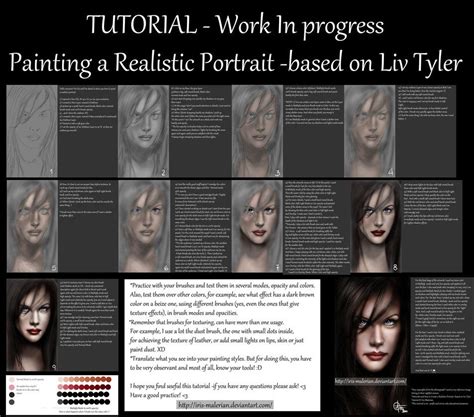Pick the large pink swatch at left

[12, 387]
